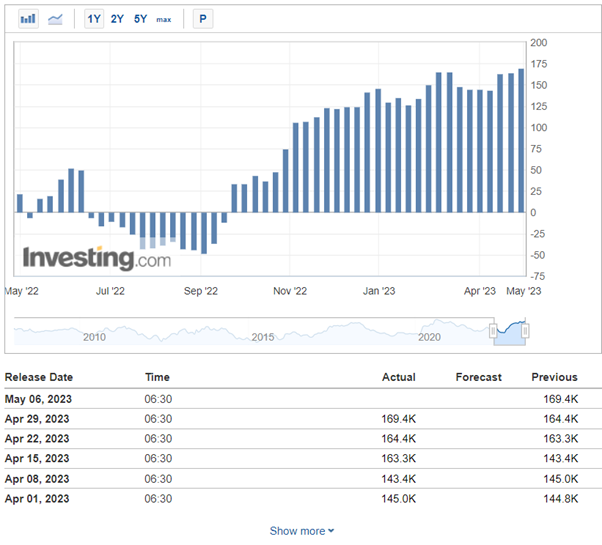
Task: Click the left handle of range navigator
Action: coord(493,330)
